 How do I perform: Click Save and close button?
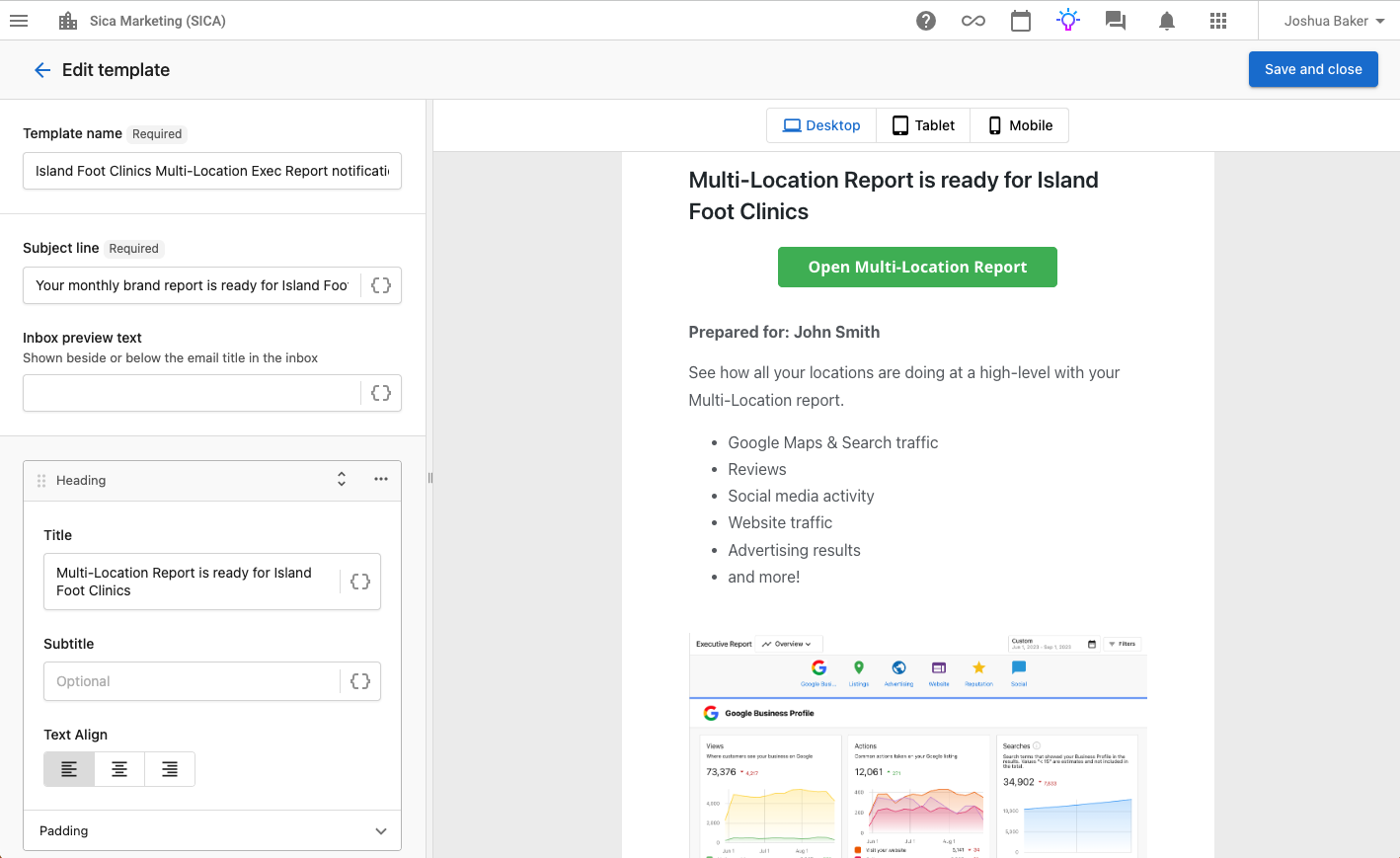click(x=1313, y=69)
